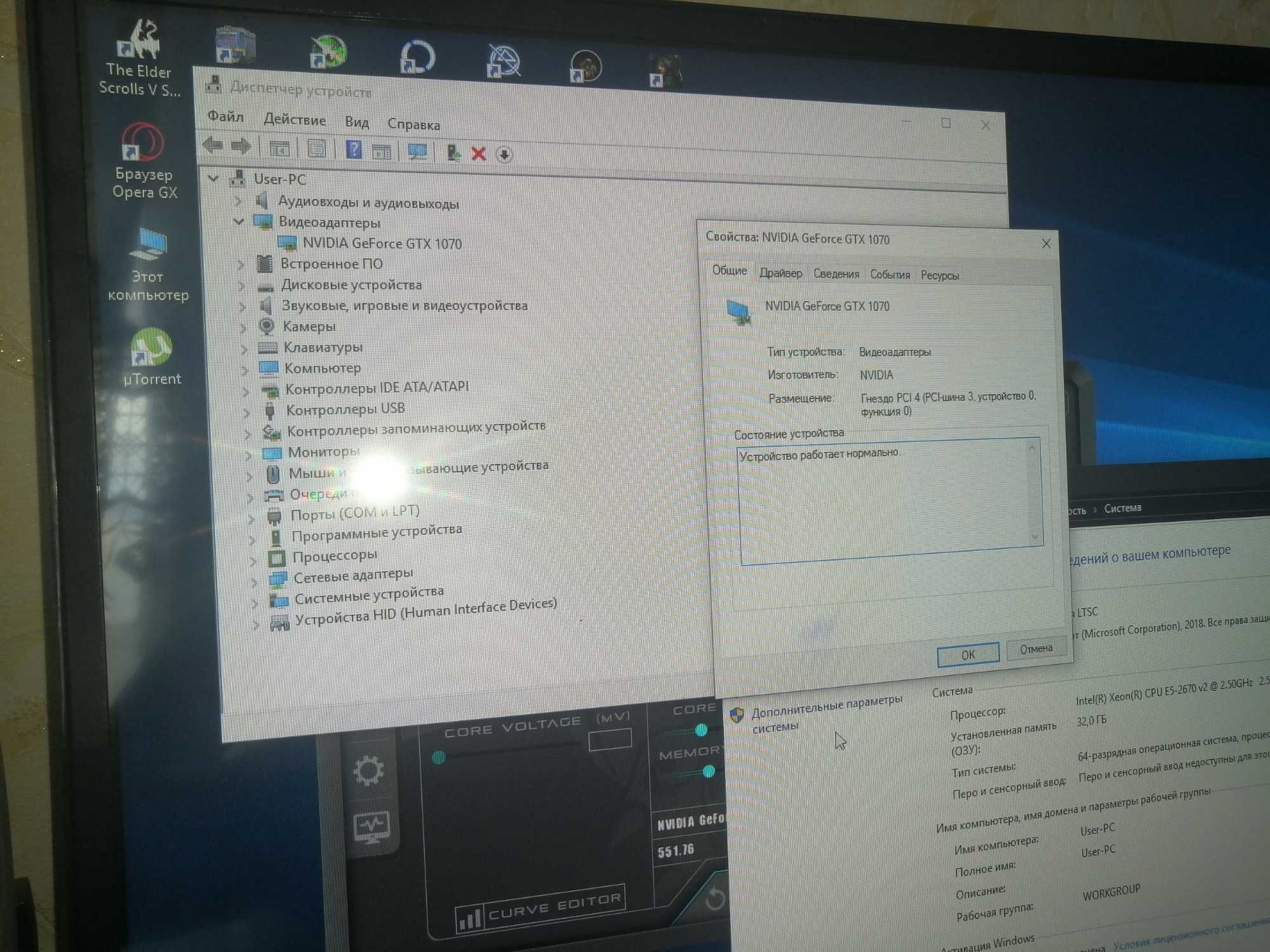The image size is (1270, 952).
Task: Expand the Клавиатуры category
Action: (244, 348)
